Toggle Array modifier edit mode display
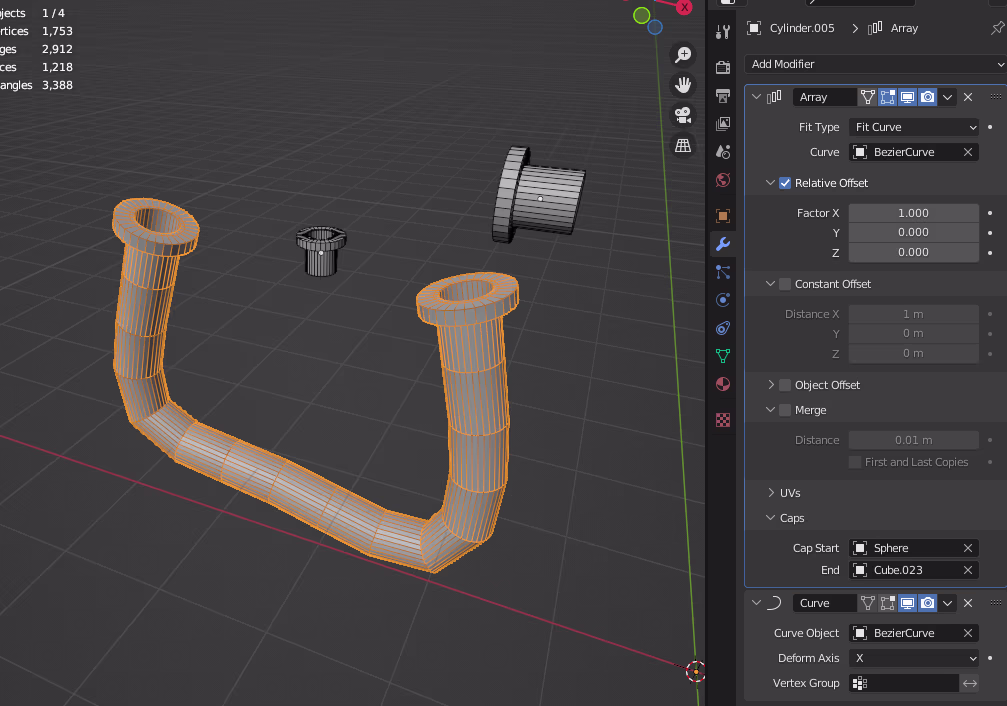 coord(888,97)
